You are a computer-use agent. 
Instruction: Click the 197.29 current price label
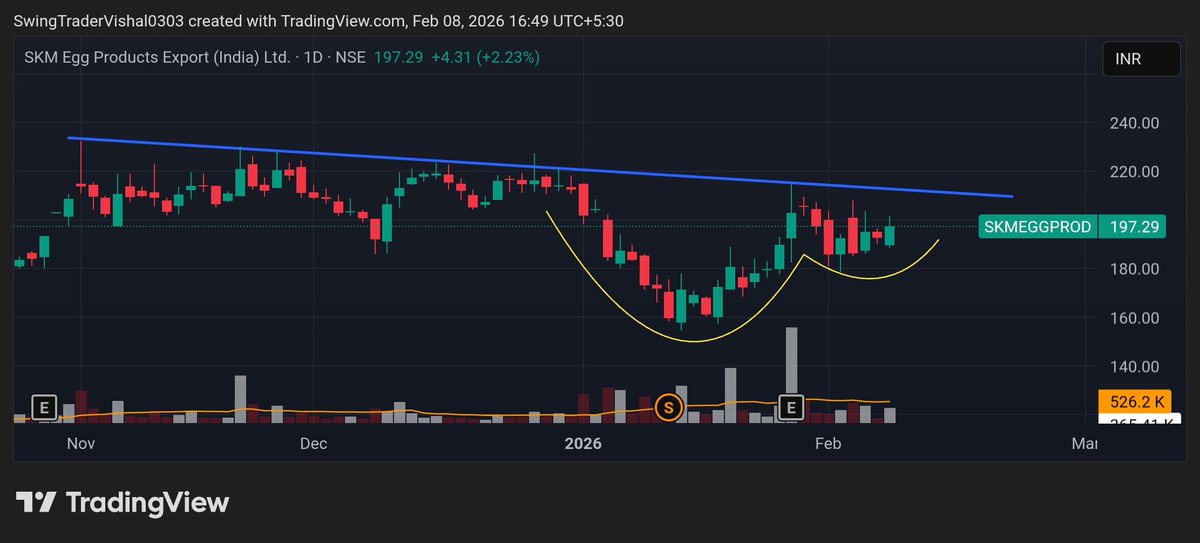[x=1134, y=227]
